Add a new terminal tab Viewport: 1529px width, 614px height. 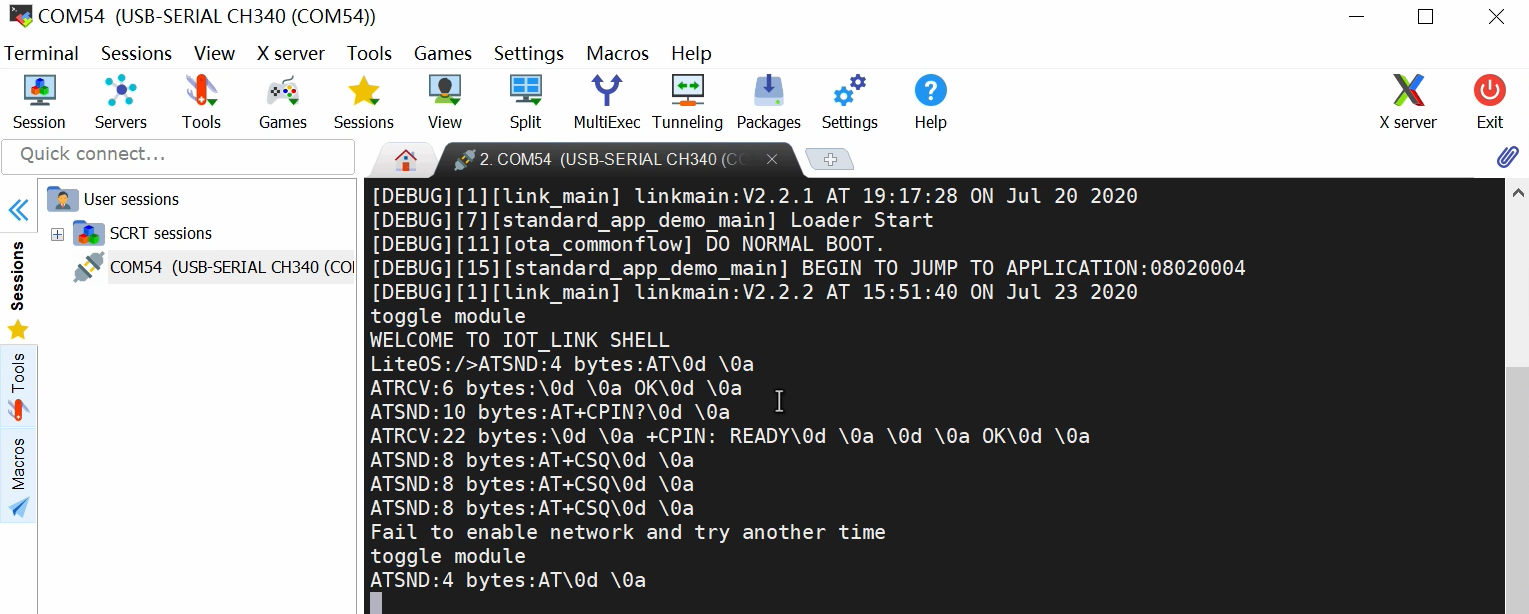tap(829, 159)
